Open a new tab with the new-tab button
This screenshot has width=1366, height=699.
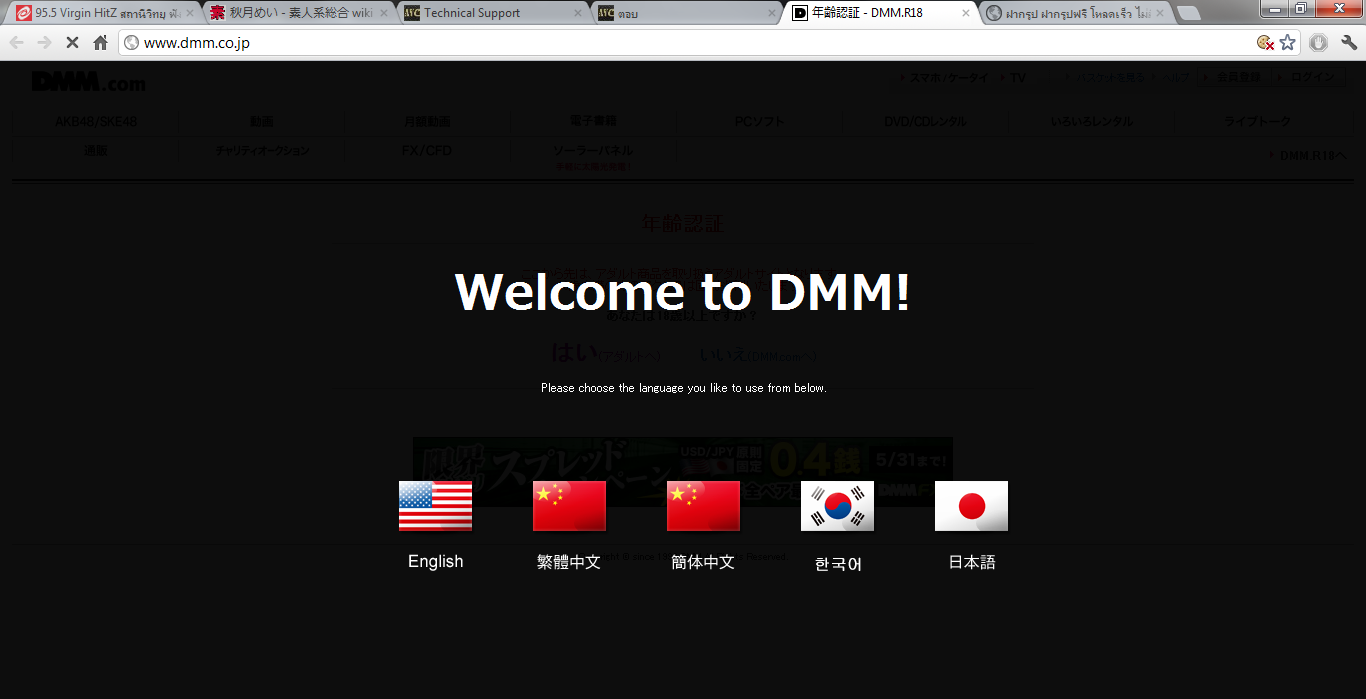point(1188,13)
